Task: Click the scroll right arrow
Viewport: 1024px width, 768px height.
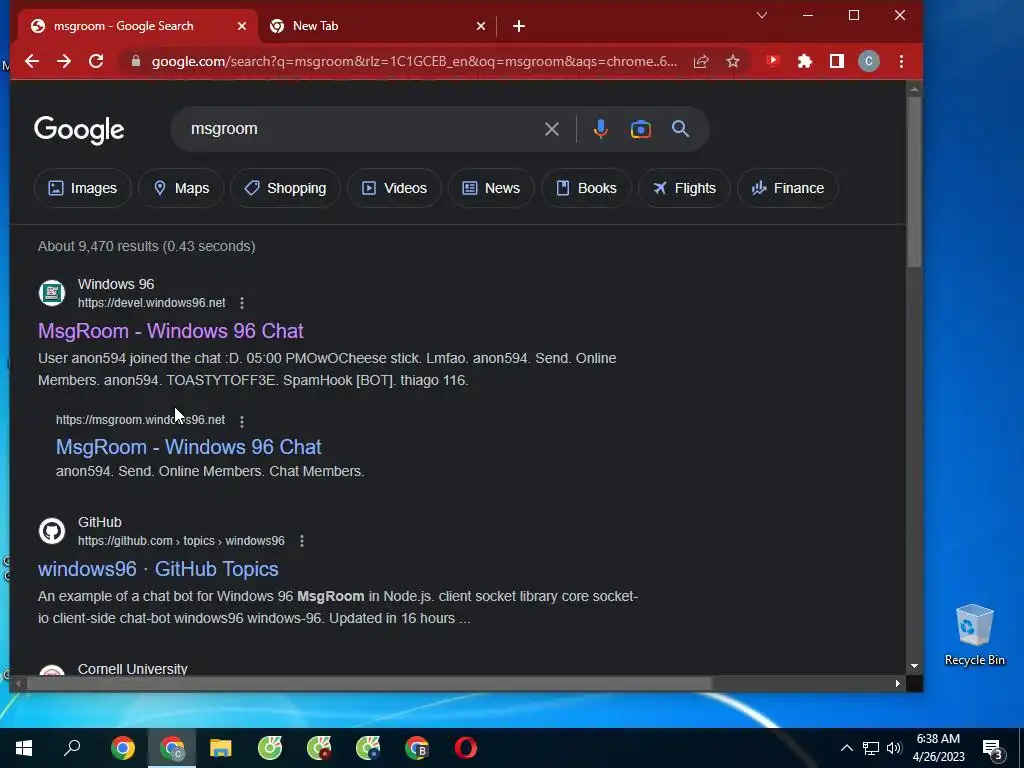Action: 898,684
